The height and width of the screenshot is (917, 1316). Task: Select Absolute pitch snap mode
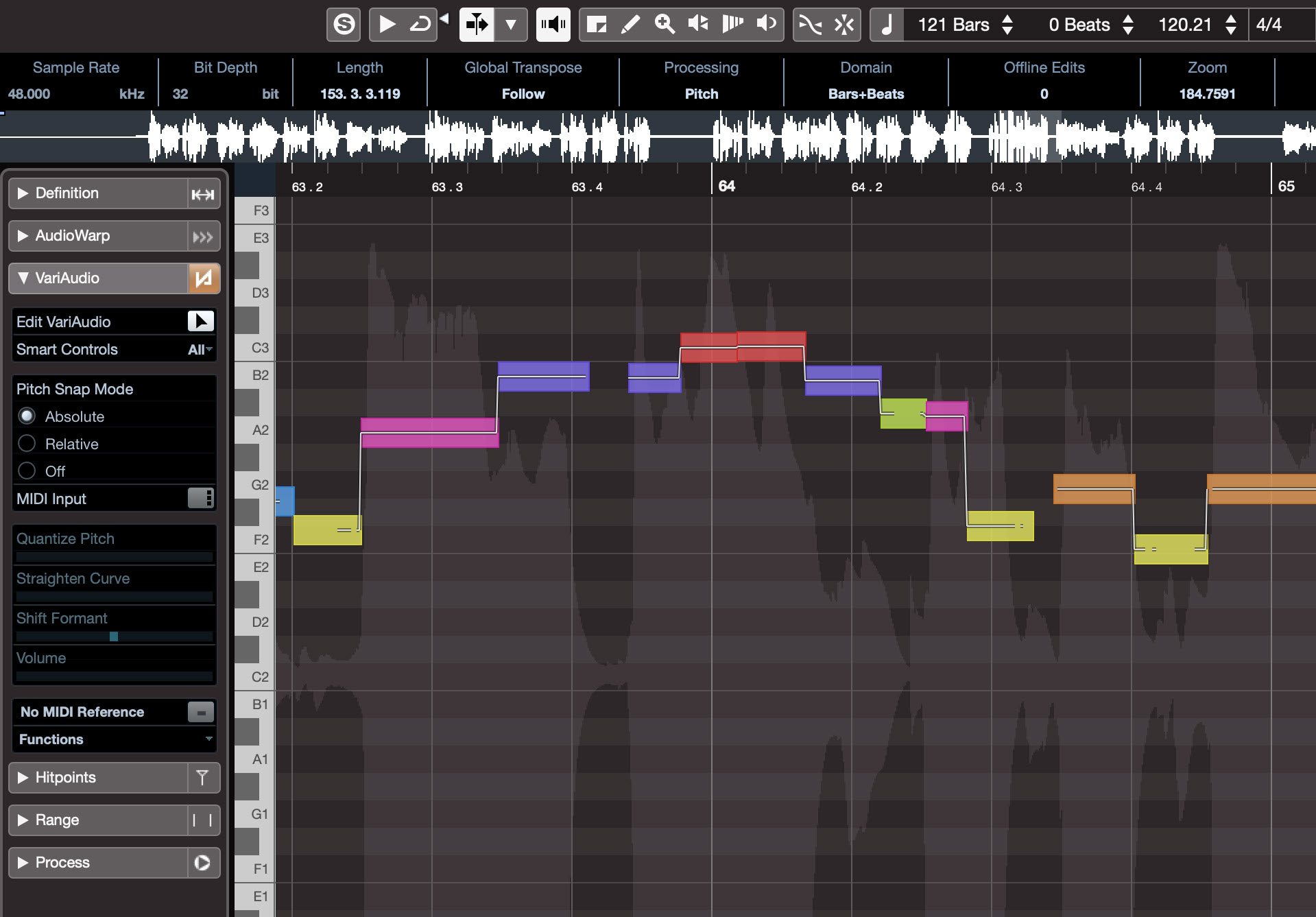27,416
